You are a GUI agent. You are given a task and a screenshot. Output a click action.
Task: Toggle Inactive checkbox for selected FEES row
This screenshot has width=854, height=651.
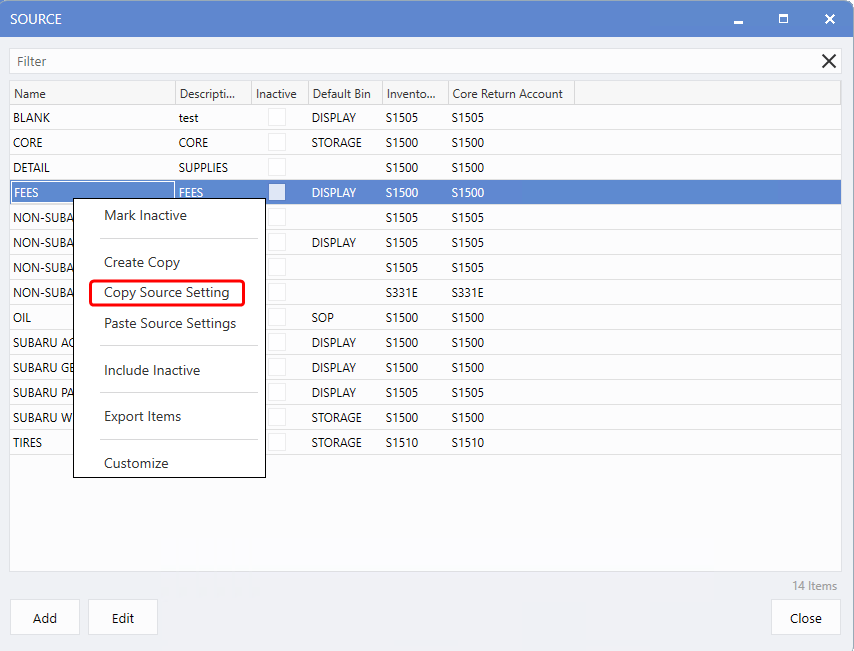[x=277, y=192]
